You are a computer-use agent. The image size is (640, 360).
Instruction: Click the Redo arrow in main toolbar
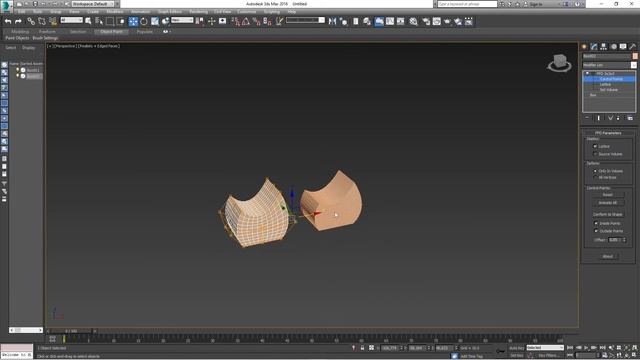pos(18,21)
